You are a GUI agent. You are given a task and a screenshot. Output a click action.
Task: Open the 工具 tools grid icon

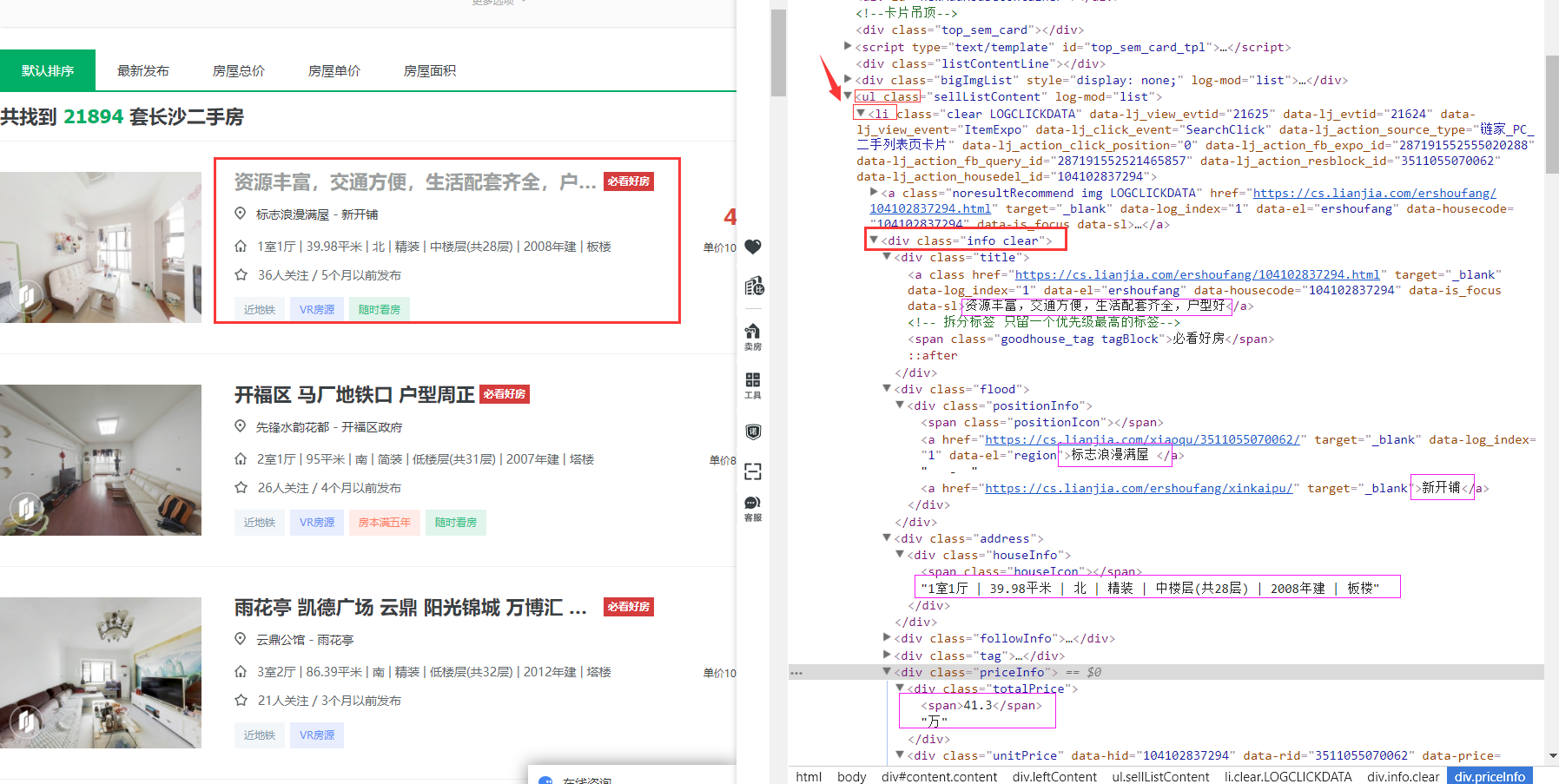click(x=753, y=385)
